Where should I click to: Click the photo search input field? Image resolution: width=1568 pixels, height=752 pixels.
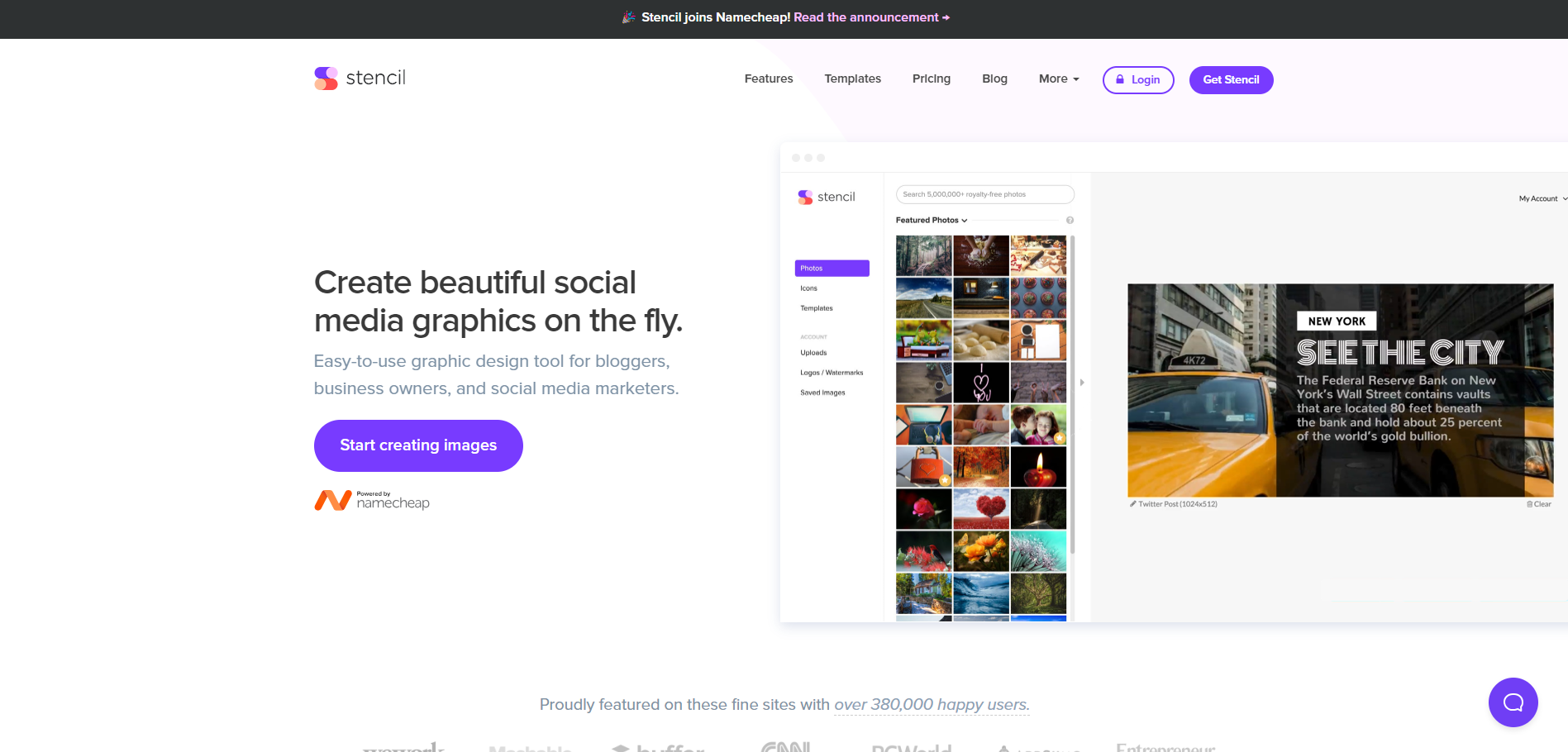pos(985,194)
